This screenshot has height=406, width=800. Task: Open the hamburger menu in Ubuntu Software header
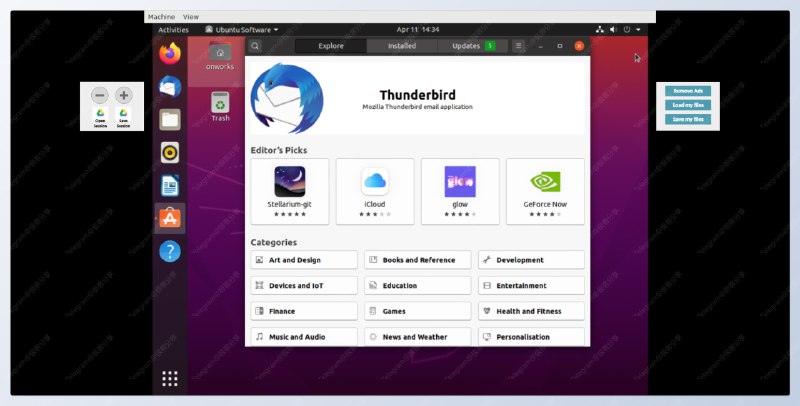[x=518, y=46]
